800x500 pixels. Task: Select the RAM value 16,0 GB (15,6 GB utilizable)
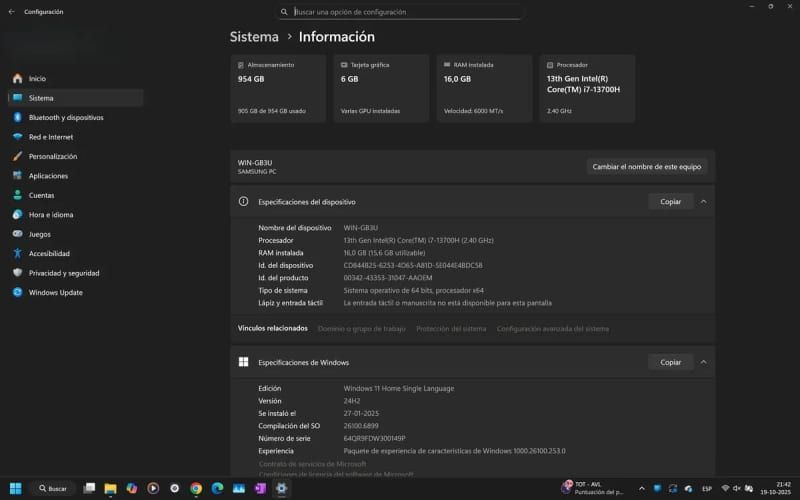tap(384, 253)
